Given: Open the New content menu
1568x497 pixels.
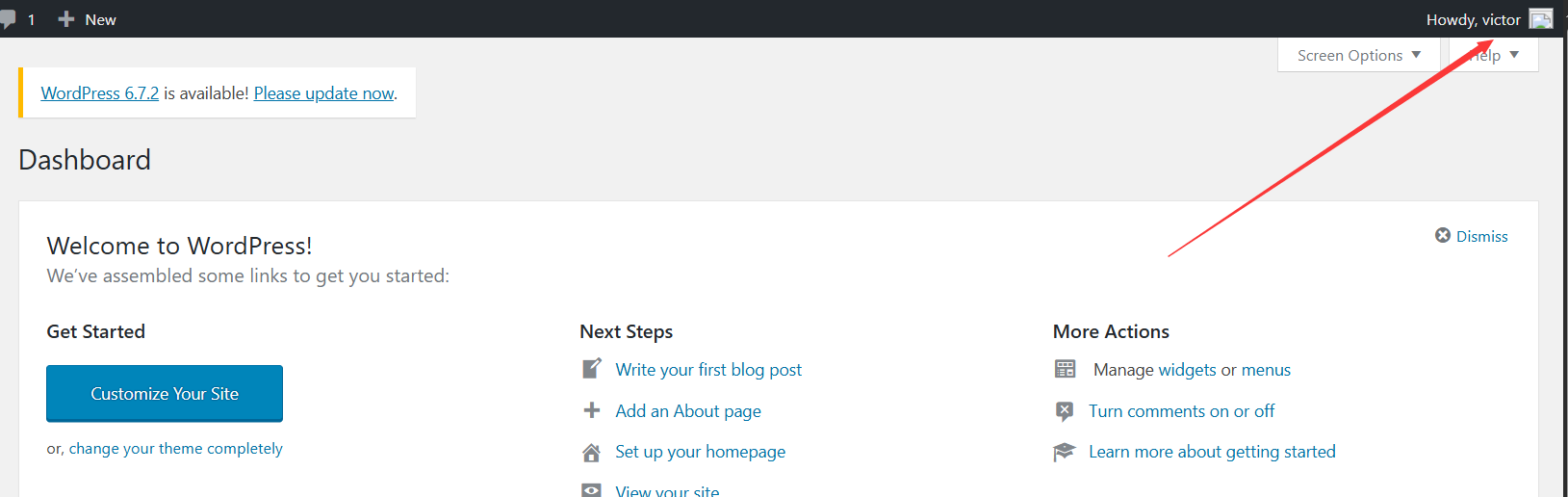Looking at the screenshot, I should [87, 19].
